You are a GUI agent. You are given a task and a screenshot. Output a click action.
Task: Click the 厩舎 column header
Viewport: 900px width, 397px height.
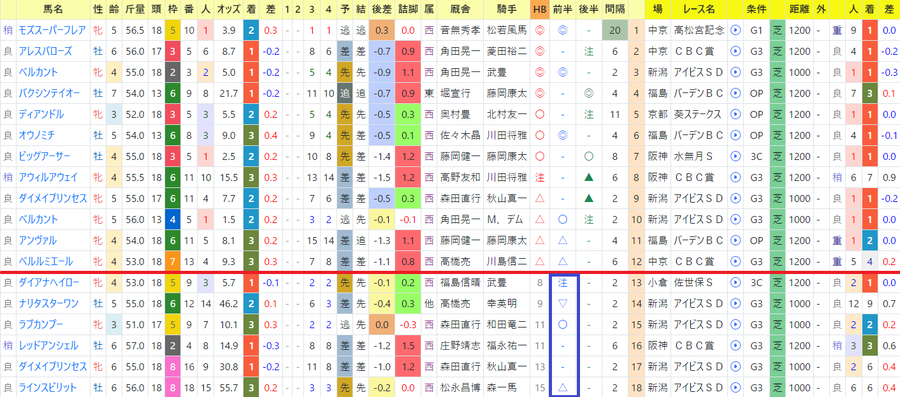pos(460,9)
